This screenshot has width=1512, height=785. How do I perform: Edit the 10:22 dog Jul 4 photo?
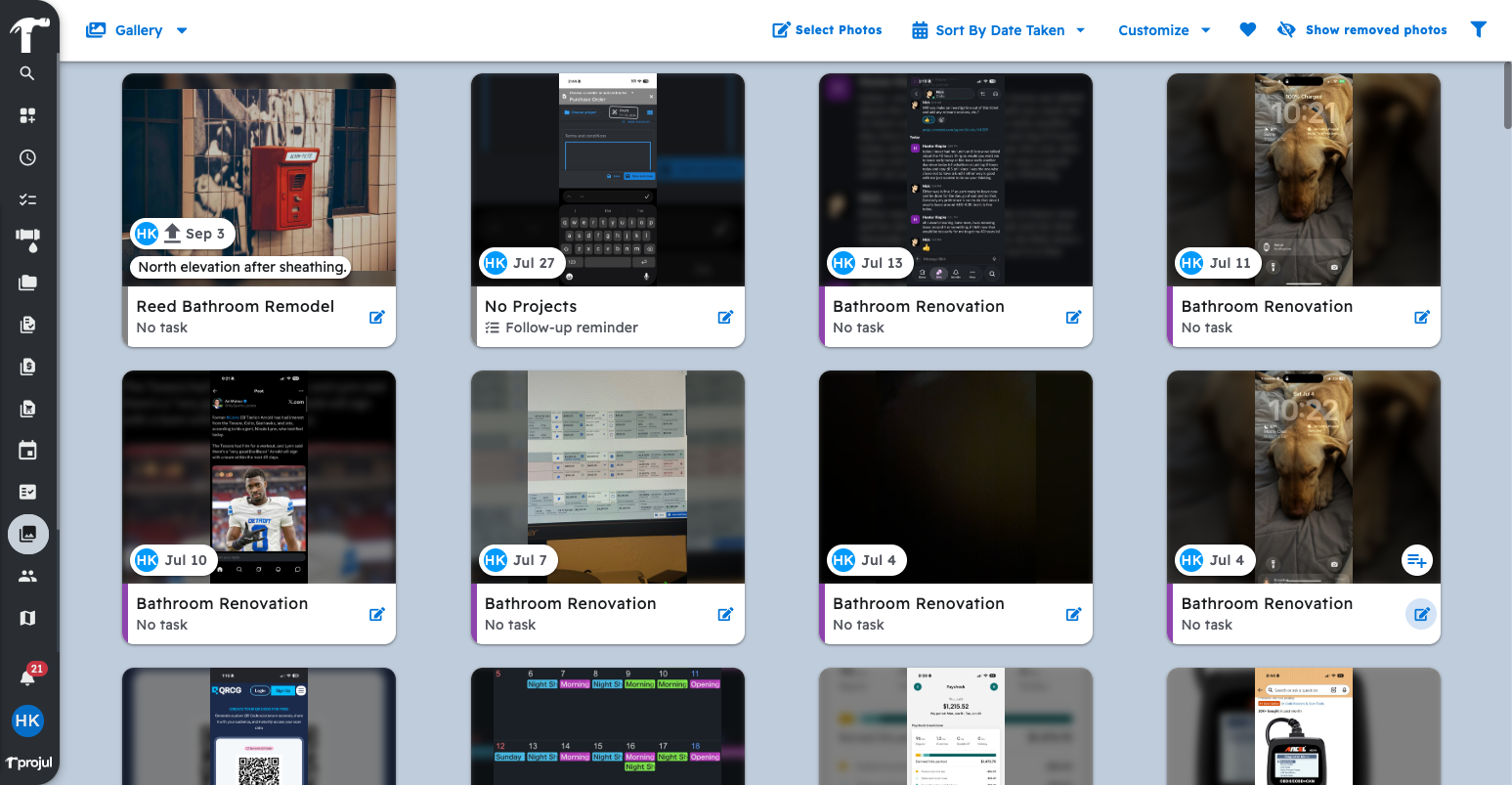1421,614
